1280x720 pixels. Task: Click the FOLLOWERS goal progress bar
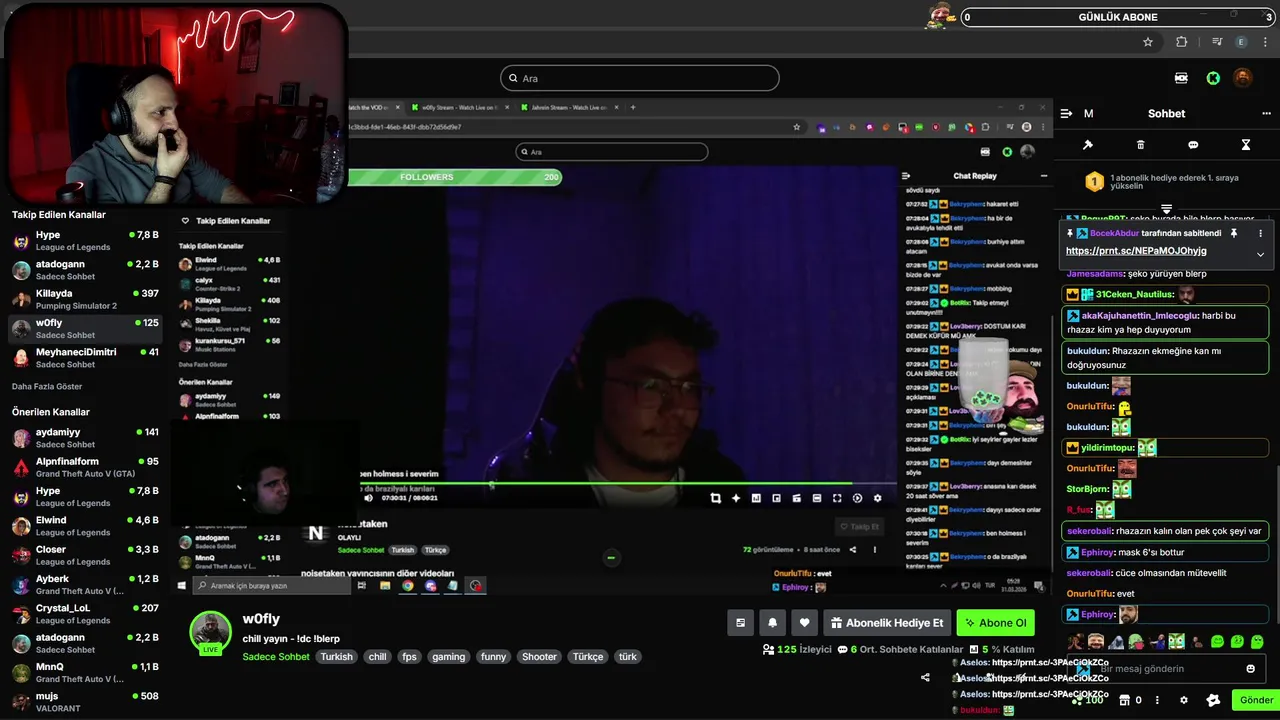pyautogui.click(x=455, y=177)
